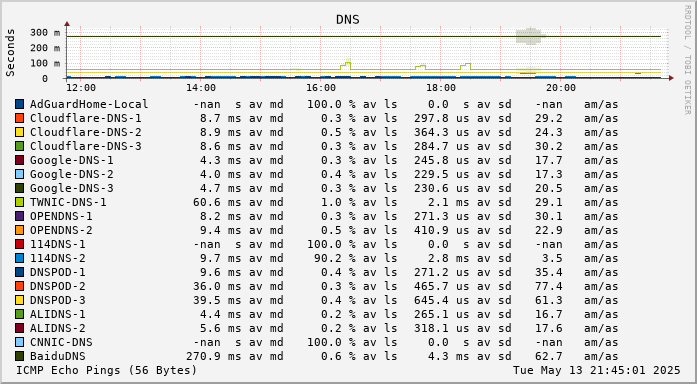Viewport: 697px width, 384px height.
Task: Click the DNSPOD-1 navy swatch
Action: pos(20,272)
